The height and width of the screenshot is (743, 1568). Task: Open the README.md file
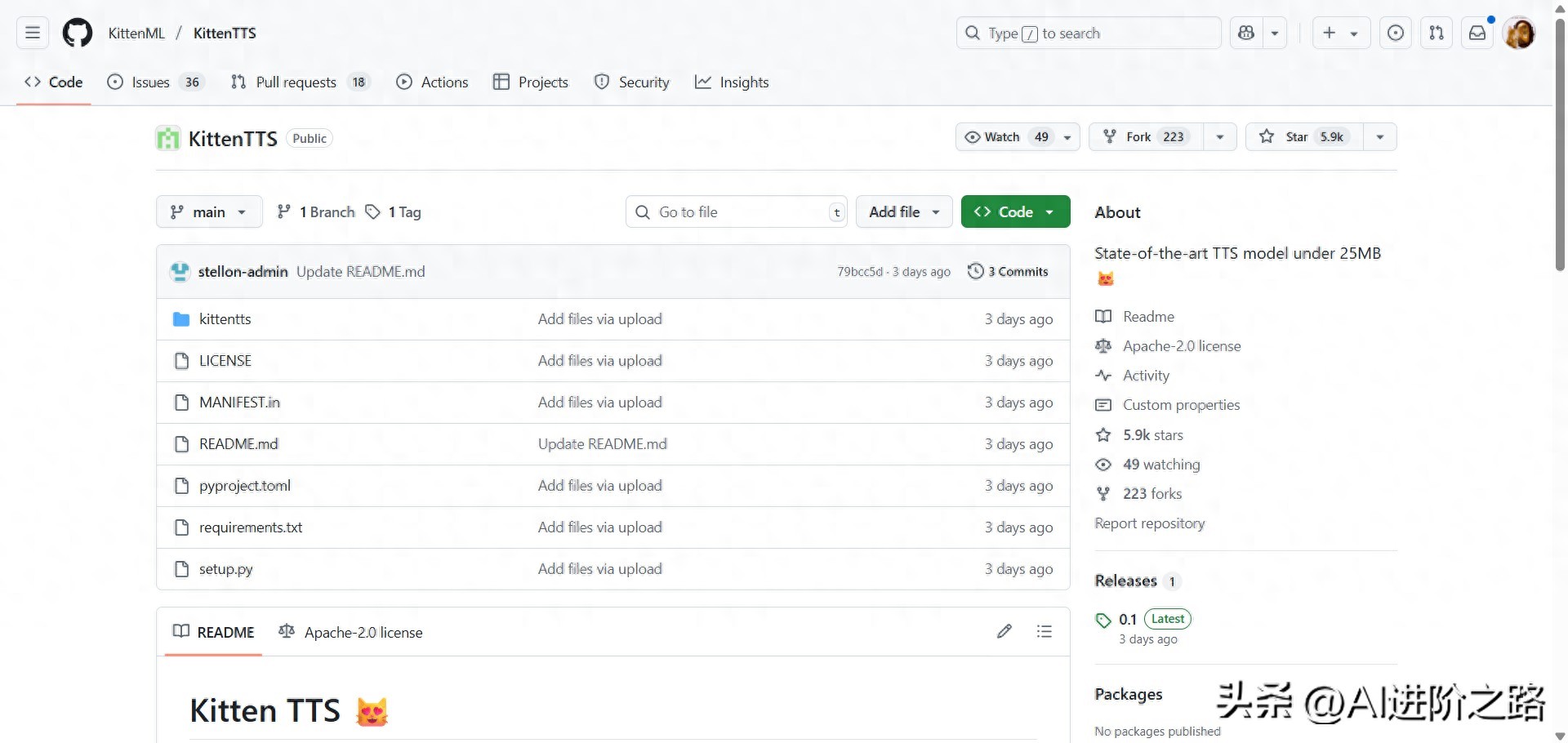(238, 444)
